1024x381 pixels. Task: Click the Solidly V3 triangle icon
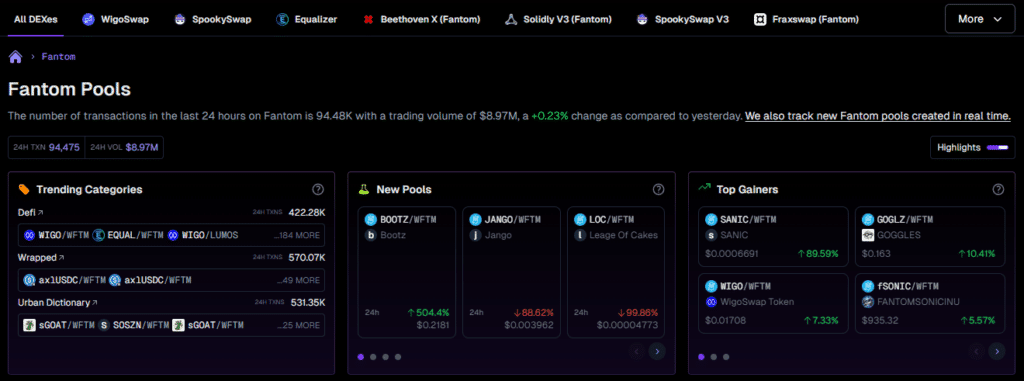pyautogui.click(x=511, y=20)
